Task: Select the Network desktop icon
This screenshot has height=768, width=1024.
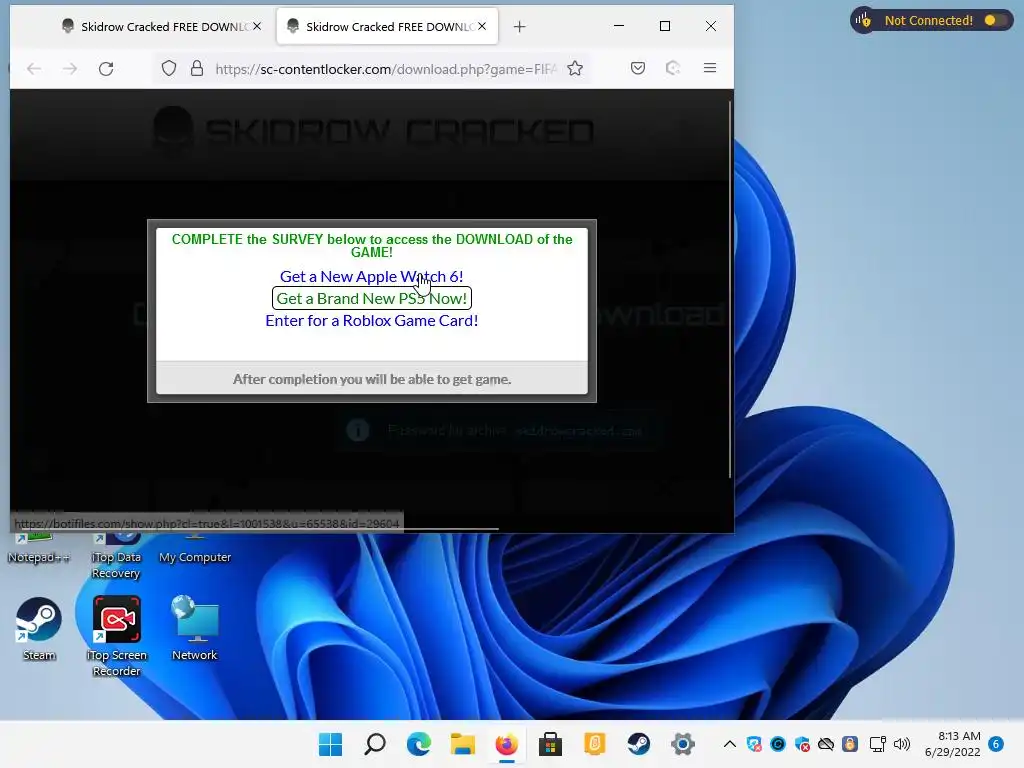Action: (x=195, y=628)
